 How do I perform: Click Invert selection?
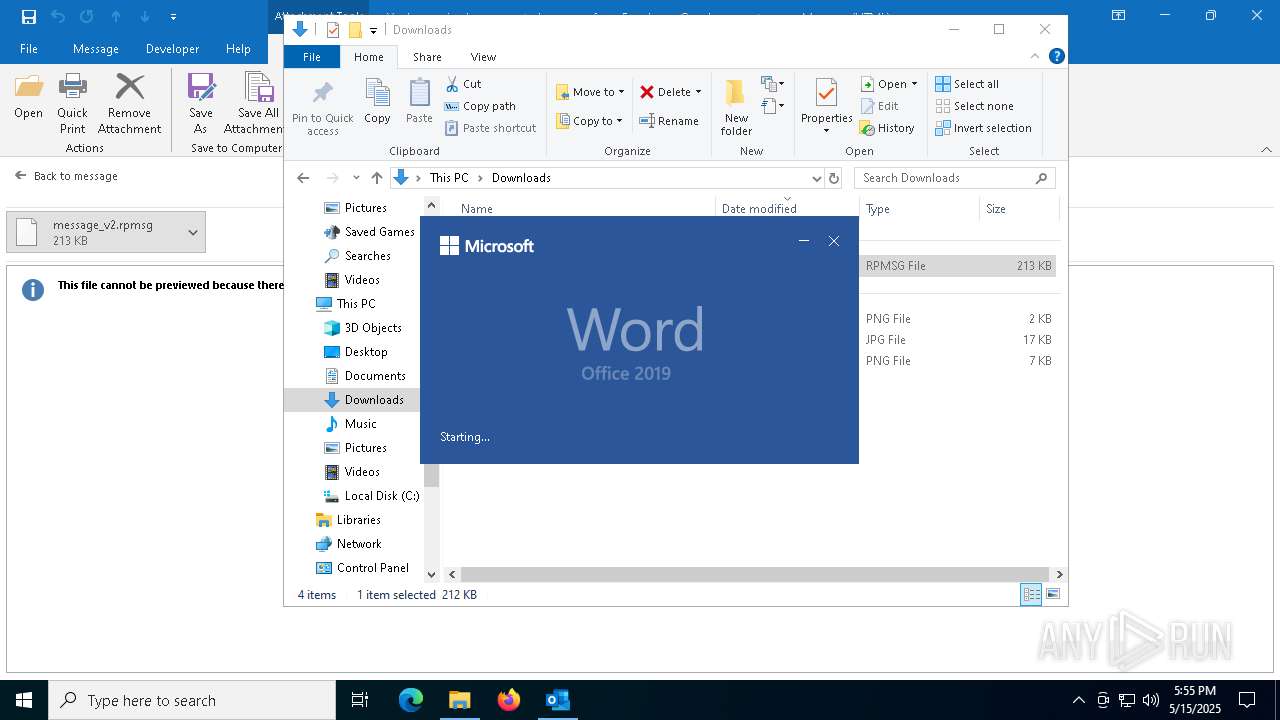(983, 128)
